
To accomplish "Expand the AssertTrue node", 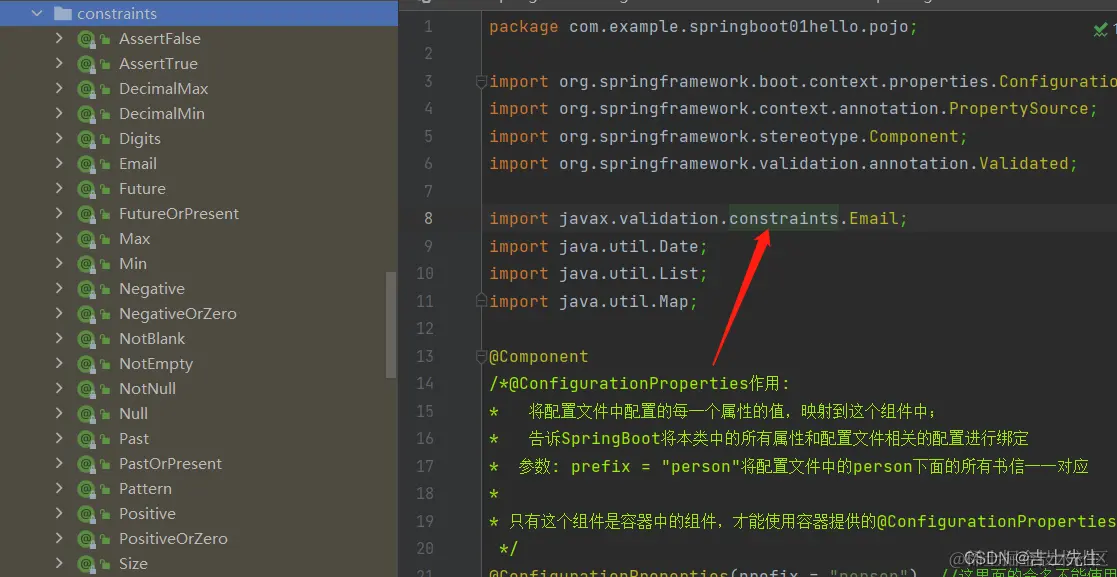I will pyautogui.click(x=59, y=63).
